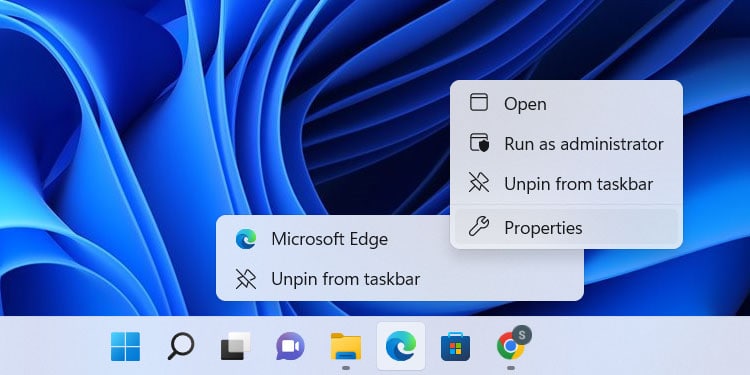Click the wrench icon beside Properties

(x=479, y=227)
